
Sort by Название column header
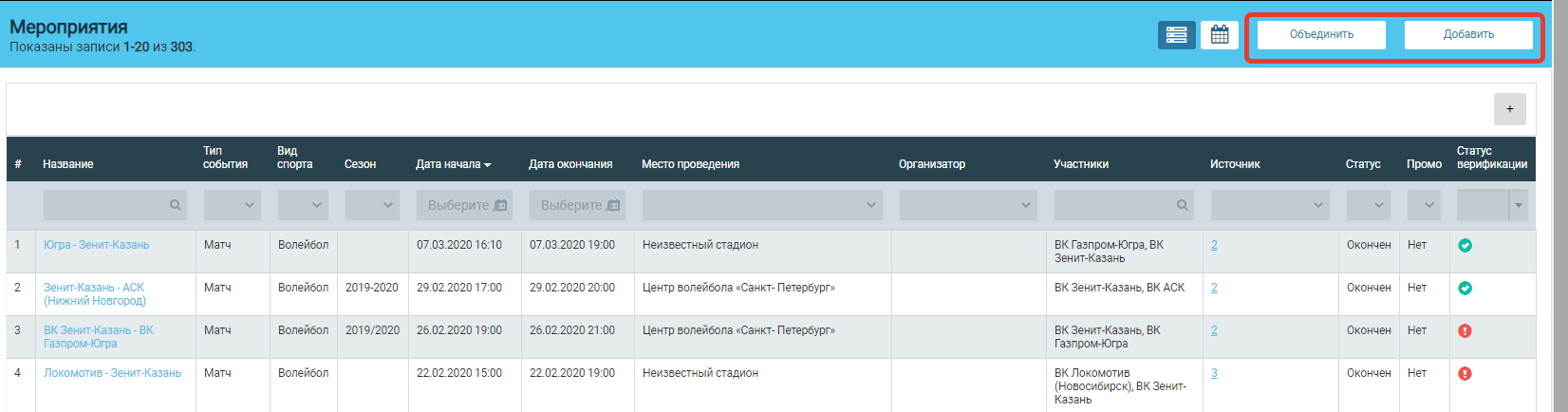click(67, 164)
